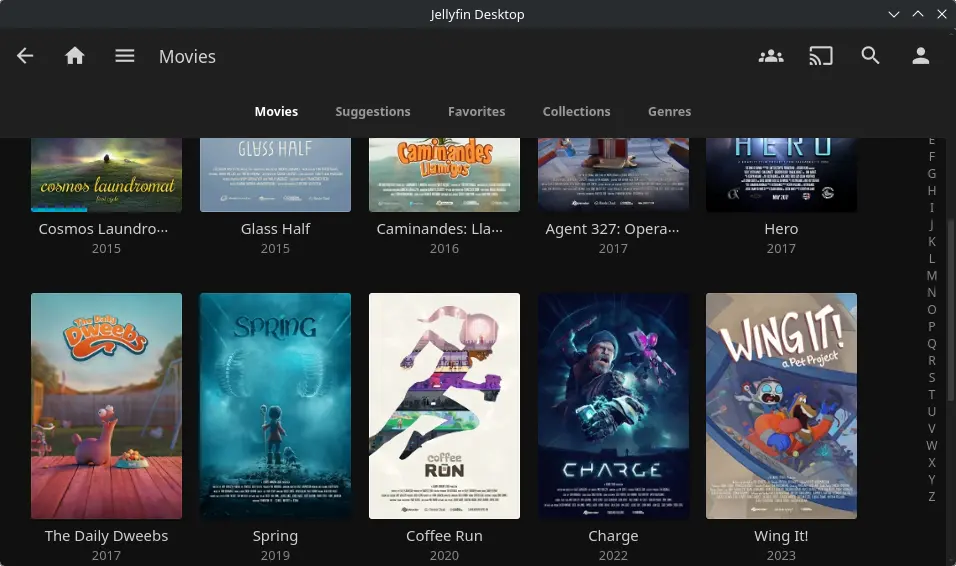956x566 pixels.
Task: Jump to letter O in alphabet picker
Action: [932, 310]
